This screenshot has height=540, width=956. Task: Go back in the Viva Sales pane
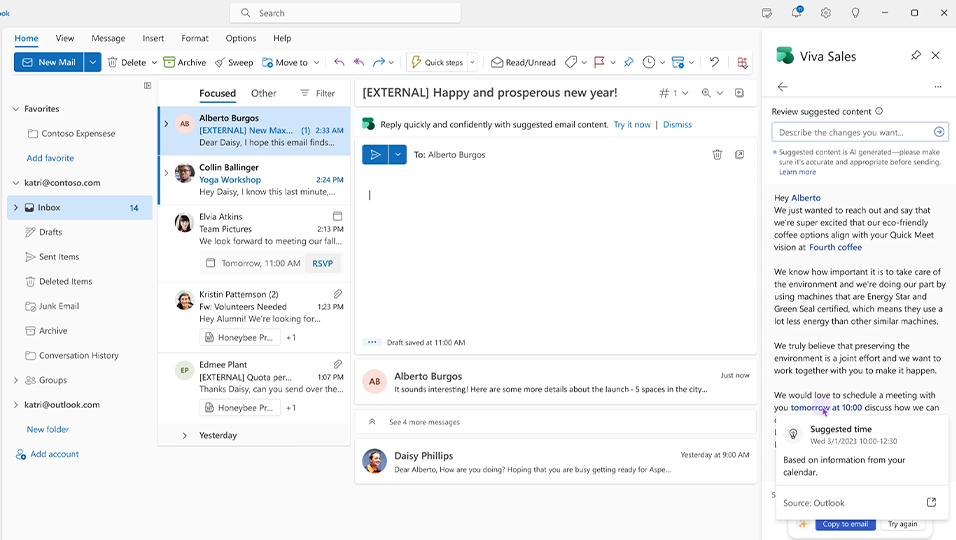(x=783, y=87)
